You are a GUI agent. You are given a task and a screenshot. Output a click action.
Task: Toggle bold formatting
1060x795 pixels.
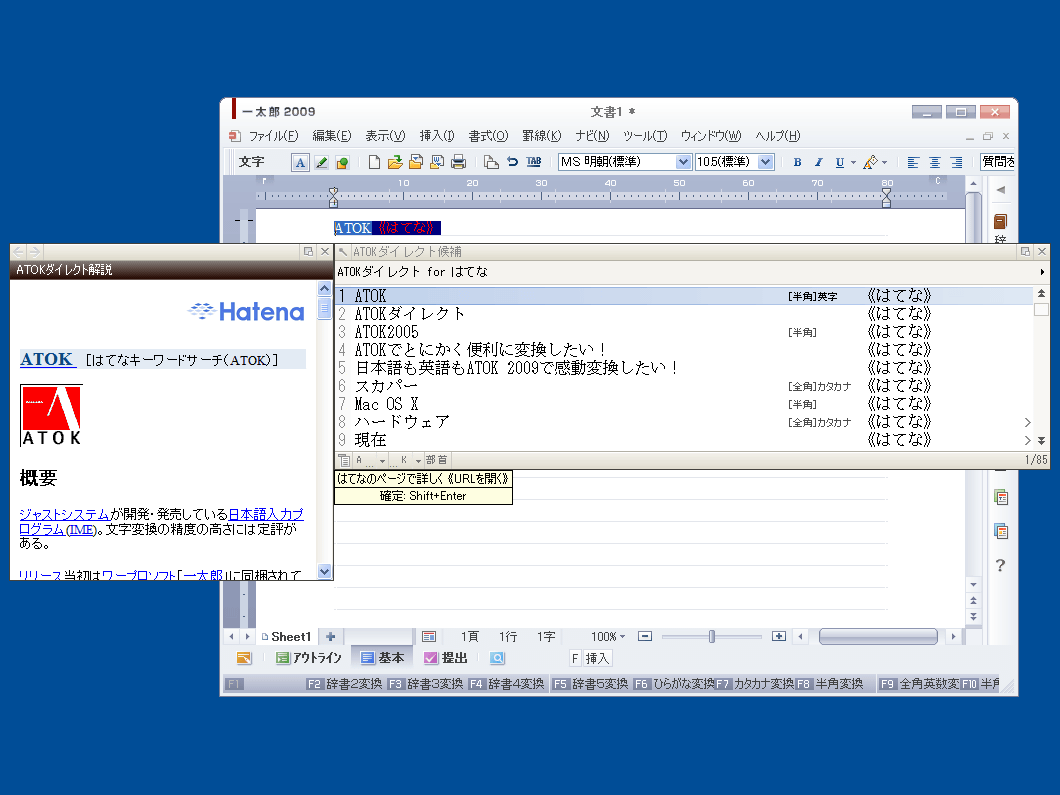797,162
